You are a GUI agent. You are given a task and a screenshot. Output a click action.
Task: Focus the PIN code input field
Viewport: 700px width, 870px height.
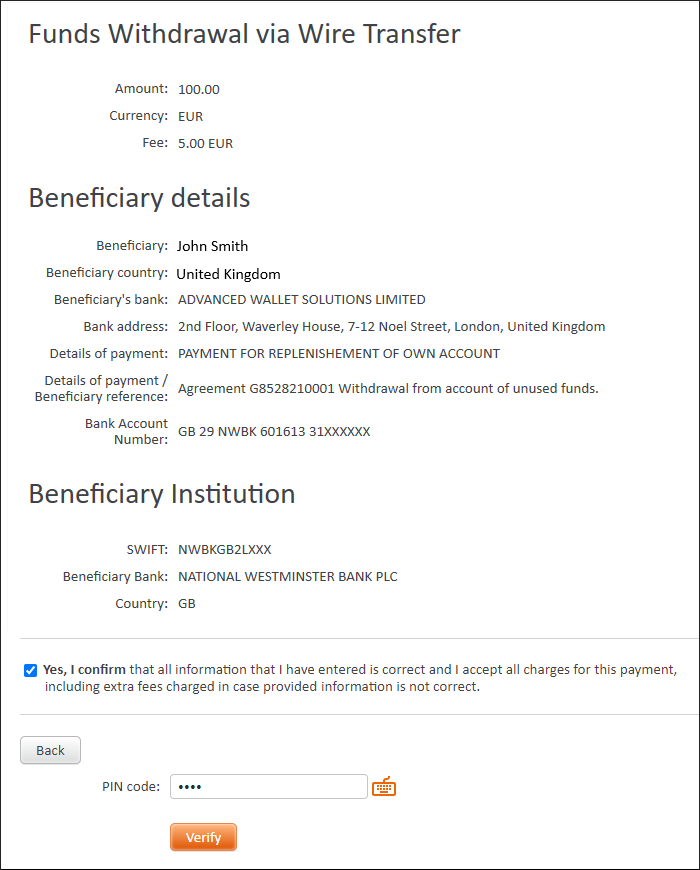[268, 786]
